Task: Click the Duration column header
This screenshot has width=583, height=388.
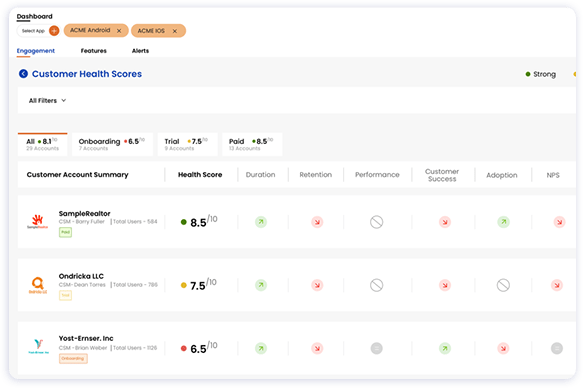Action: (x=261, y=175)
